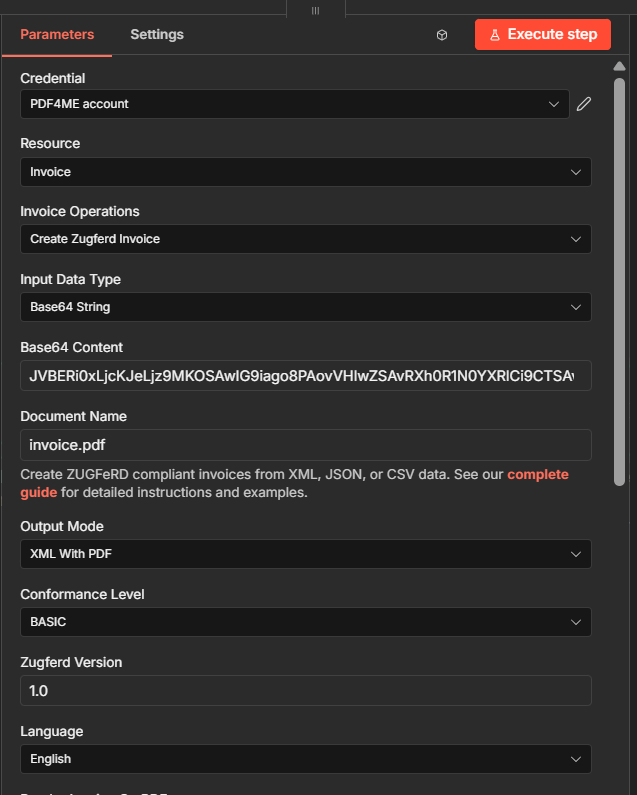Select the Parameters tab
The image size is (637, 795).
tap(57, 34)
